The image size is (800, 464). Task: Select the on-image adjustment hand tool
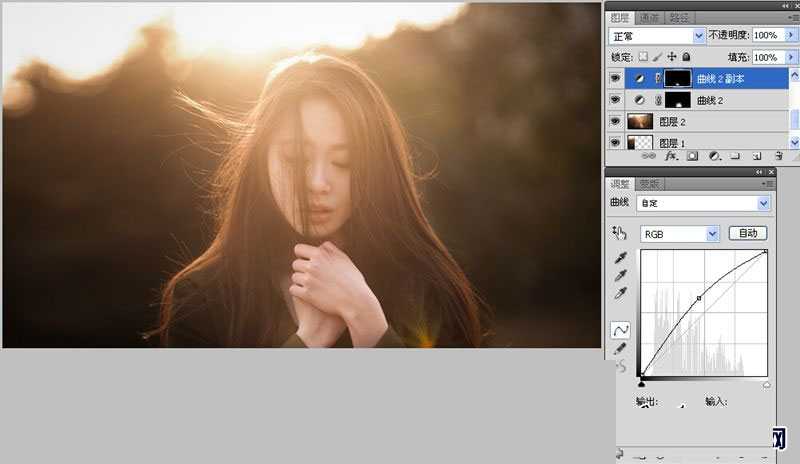pyautogui.click(x=620, y=234)
